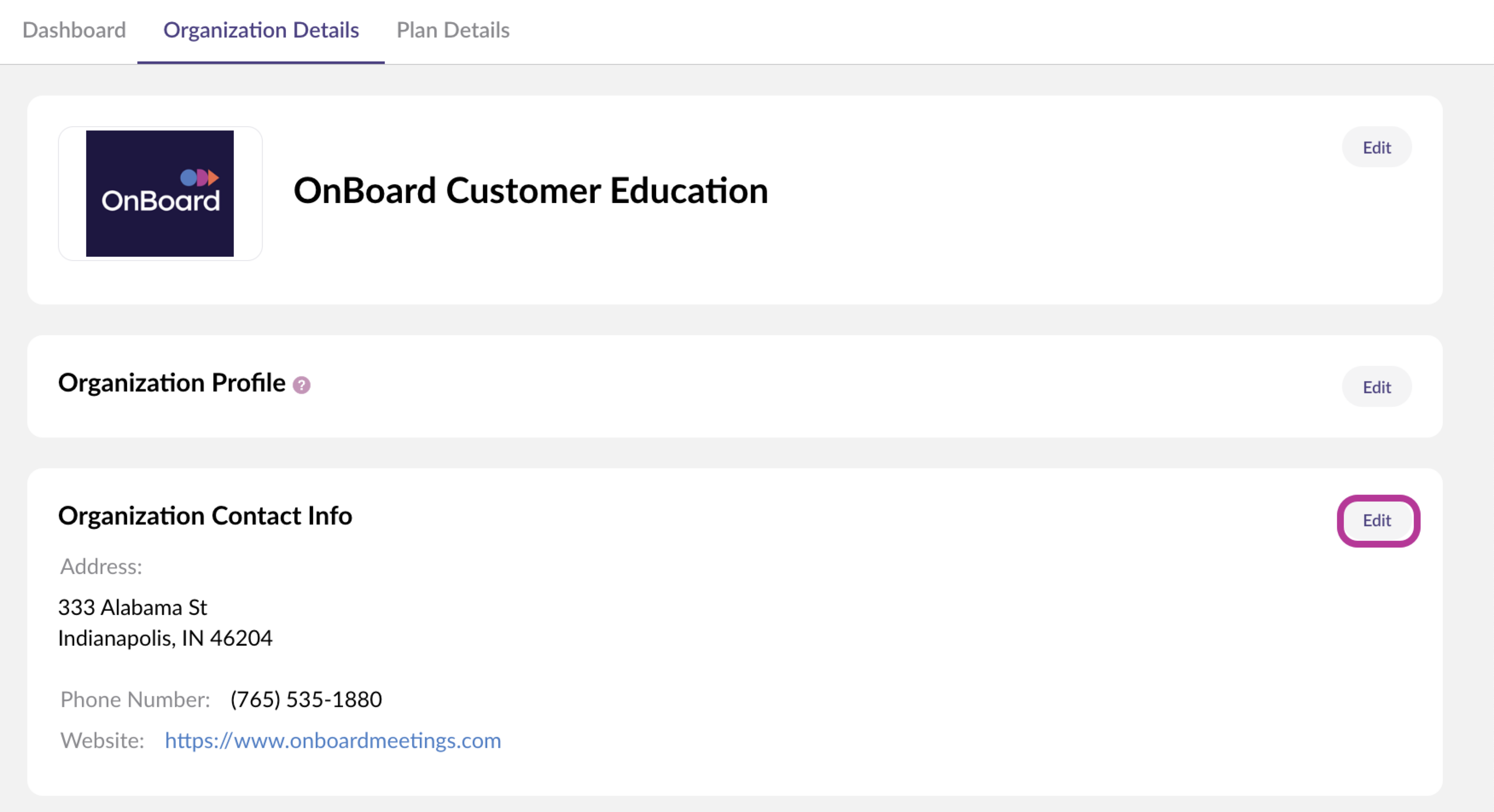Open the Plan Details tab

(x=453, y=30)
